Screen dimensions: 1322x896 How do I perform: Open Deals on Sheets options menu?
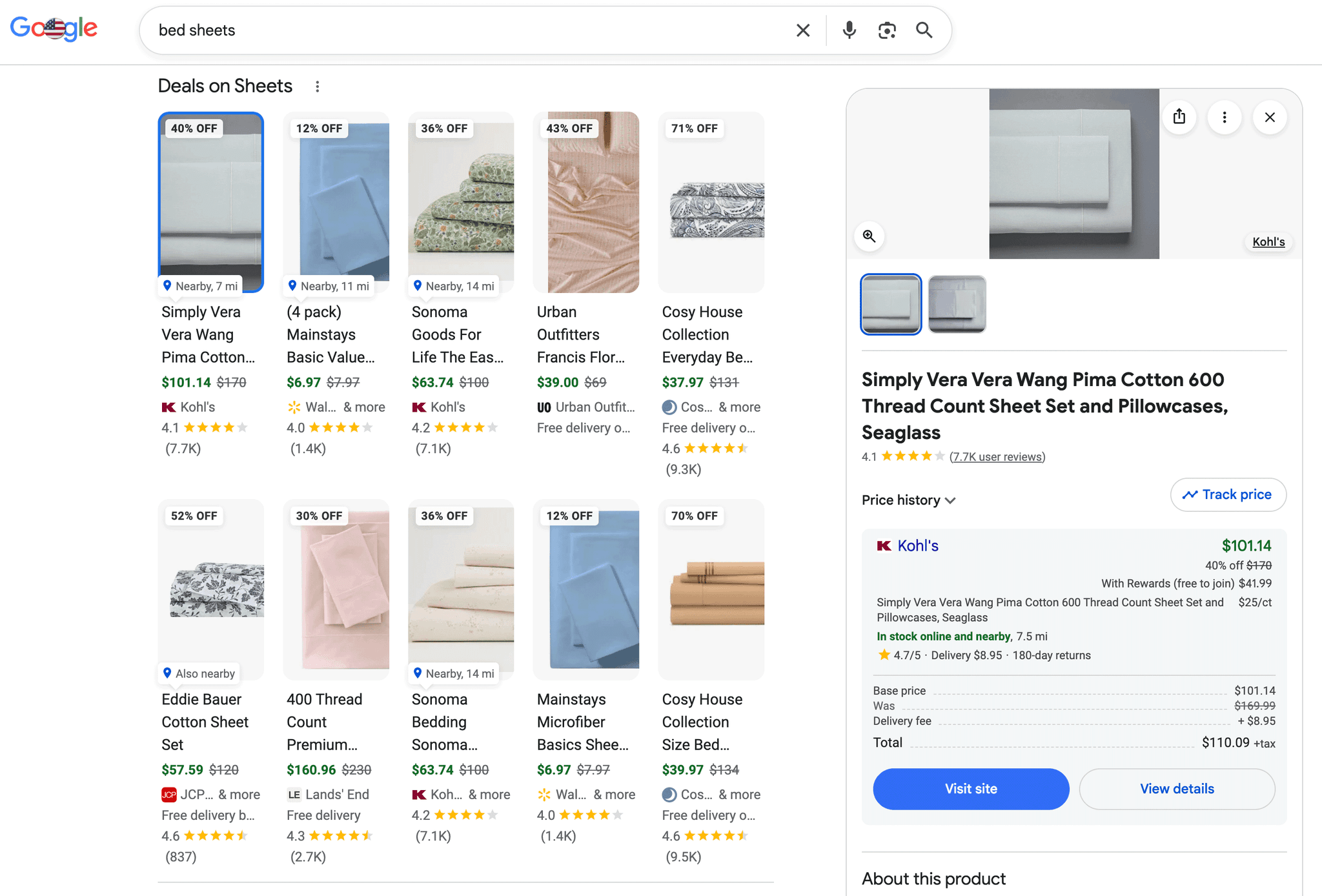tap(317, 87)
